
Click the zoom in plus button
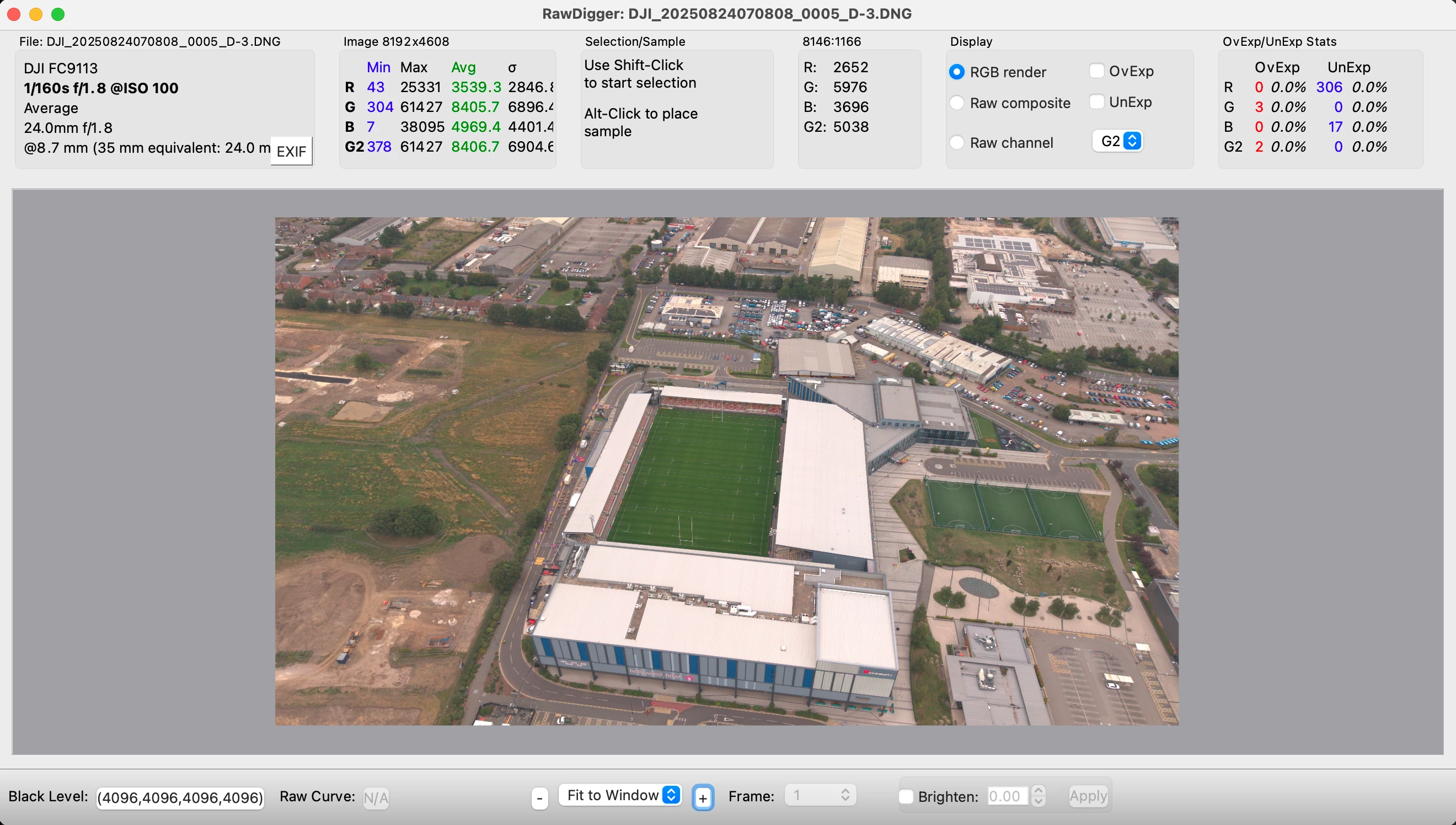point(703,799)
